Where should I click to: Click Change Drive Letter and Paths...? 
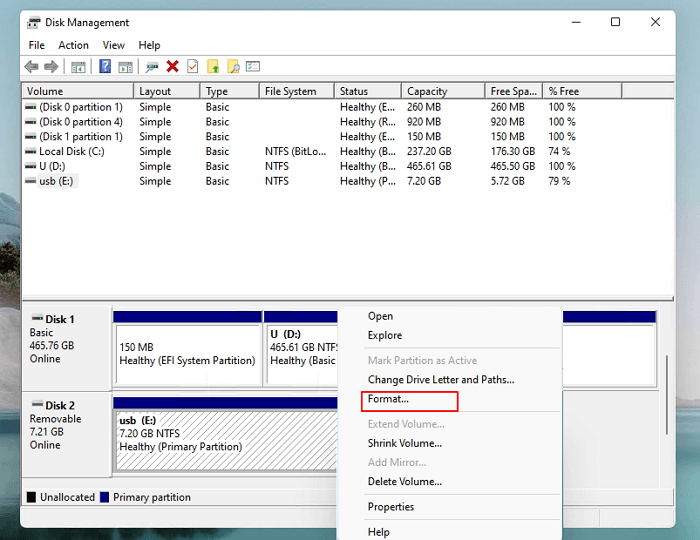440,380
